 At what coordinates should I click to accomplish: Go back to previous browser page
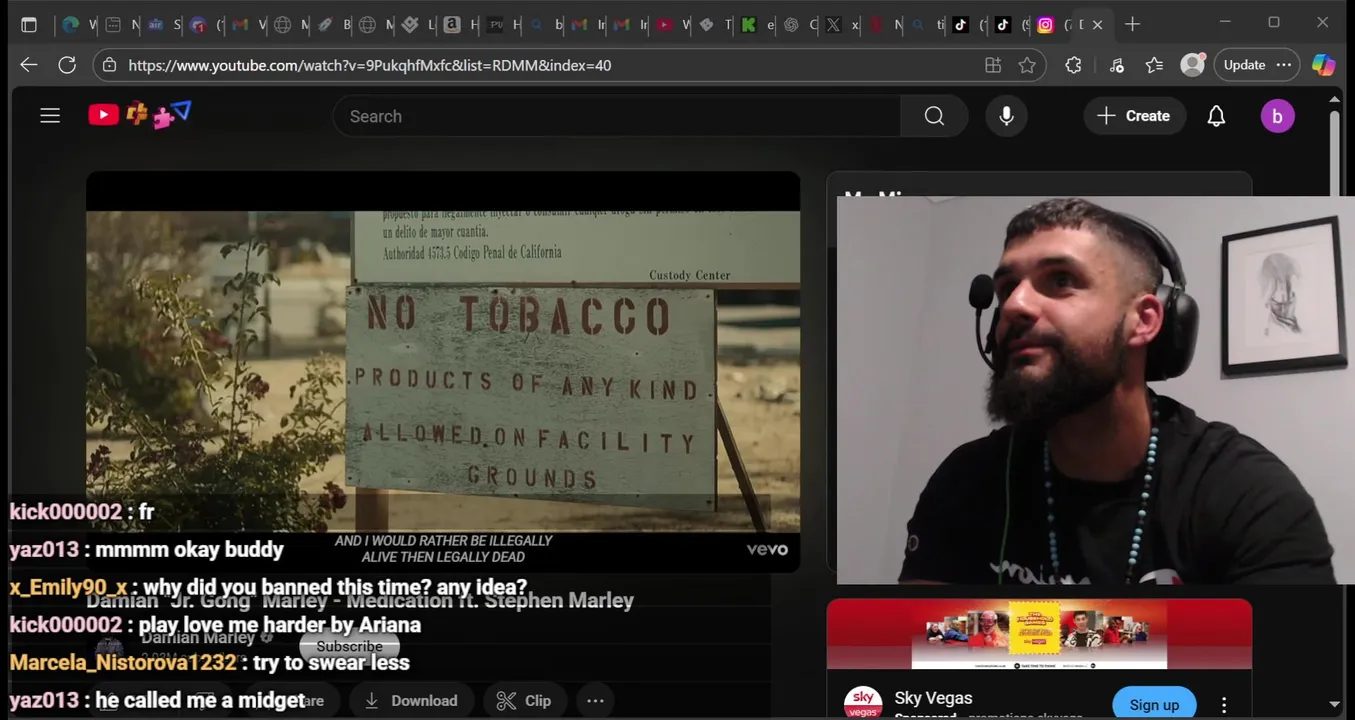point(28,65)
